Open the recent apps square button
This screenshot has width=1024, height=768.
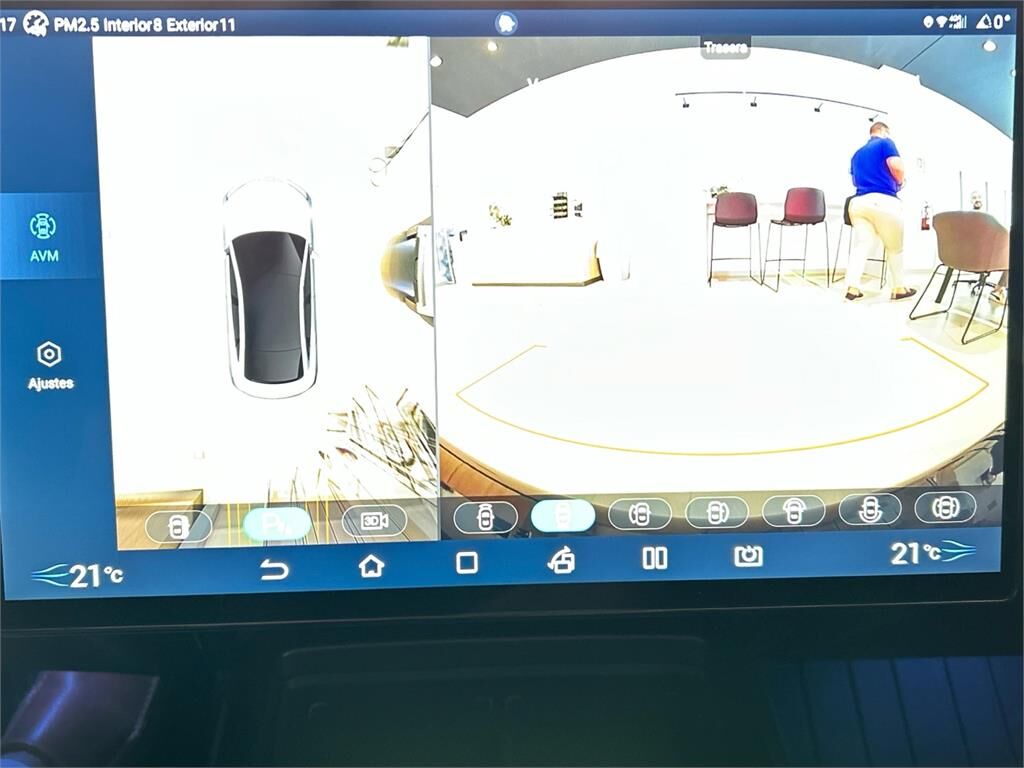pyautogui.click(x=466, y=563)
